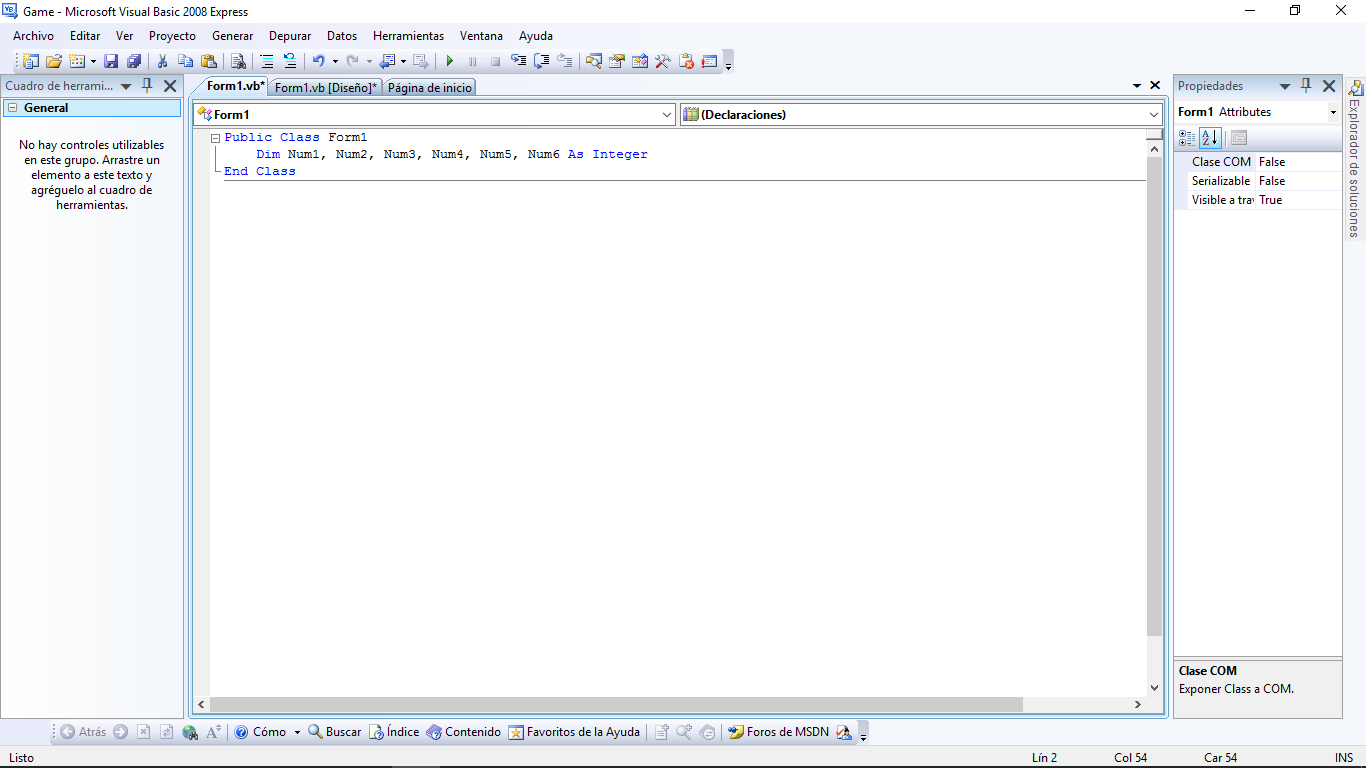1366x768 pixels.
Task: Click the Open File folder icon
Action: (x=54, y=61)
